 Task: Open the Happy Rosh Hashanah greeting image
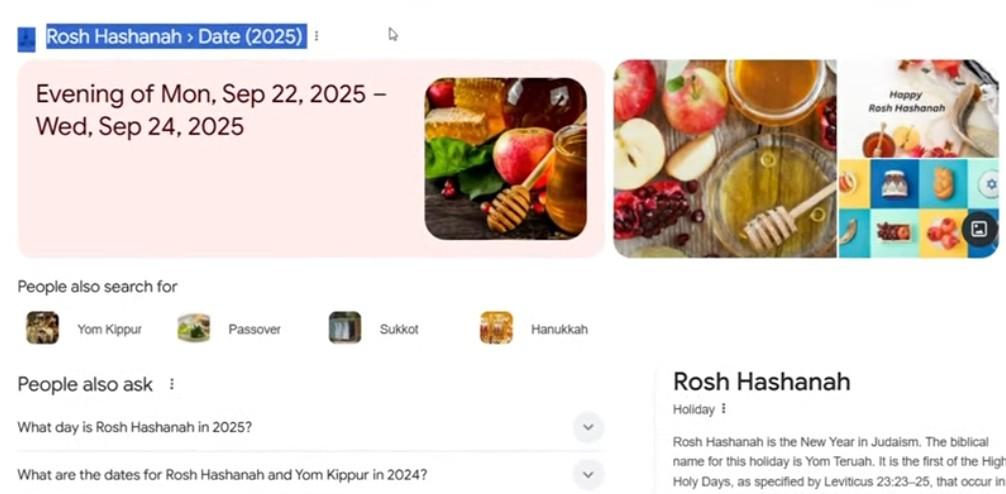(919, 108)
